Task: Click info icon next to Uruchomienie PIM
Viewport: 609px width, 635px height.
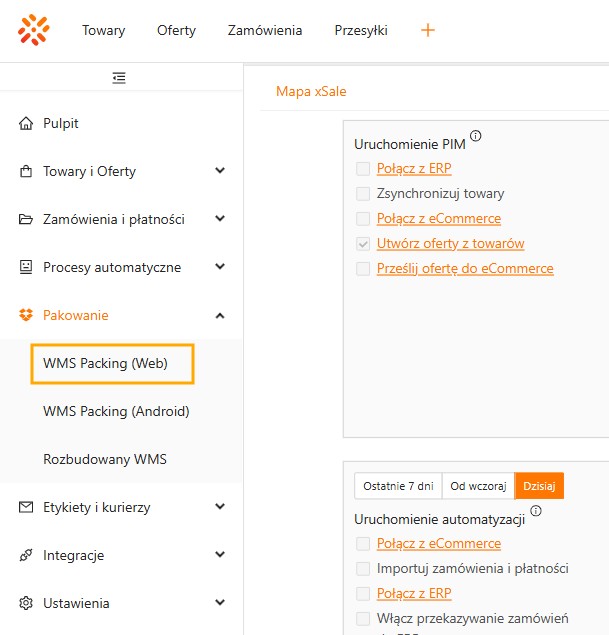Action: point(476,136)
